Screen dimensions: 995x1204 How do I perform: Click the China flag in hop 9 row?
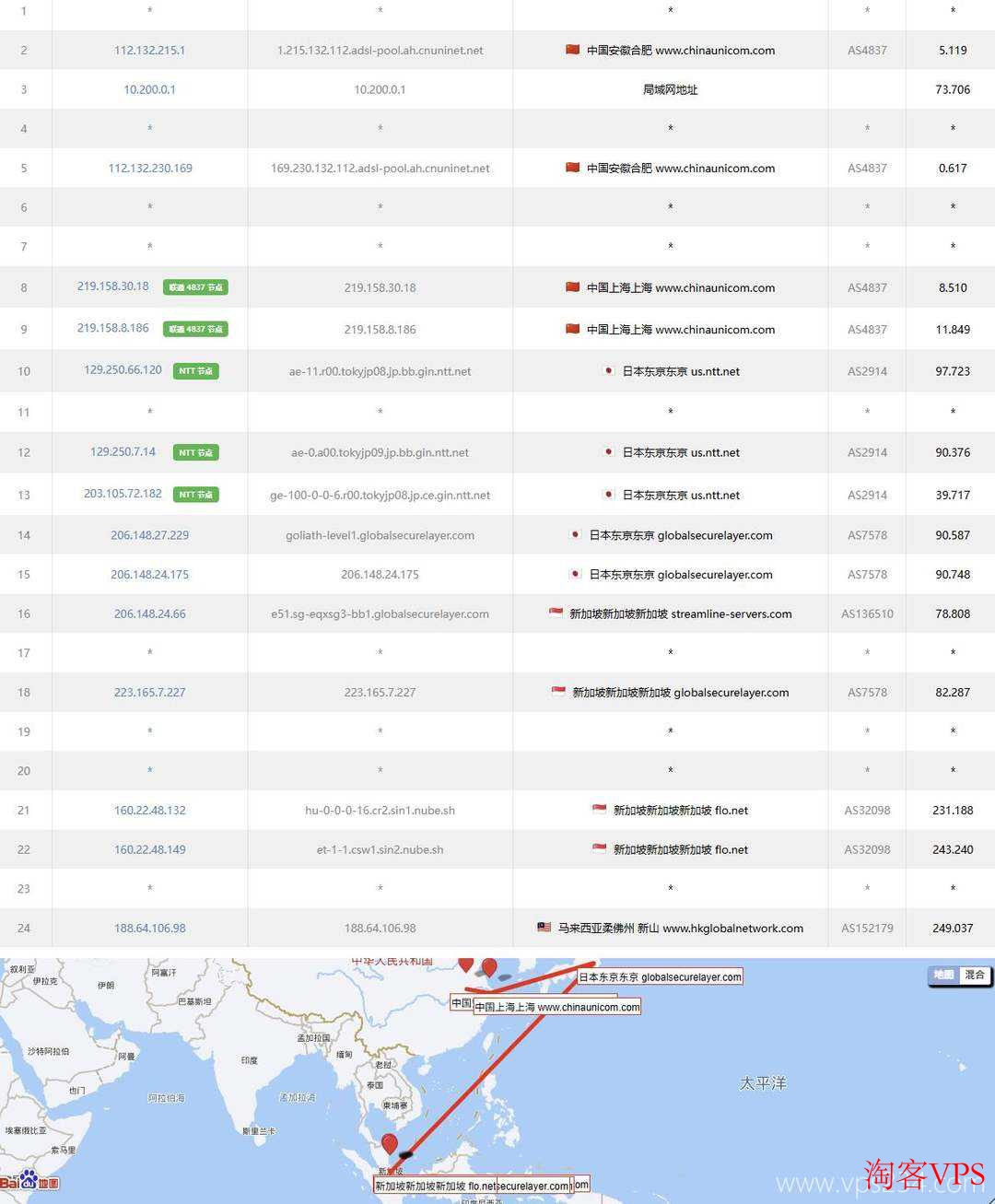coord(572,329)
